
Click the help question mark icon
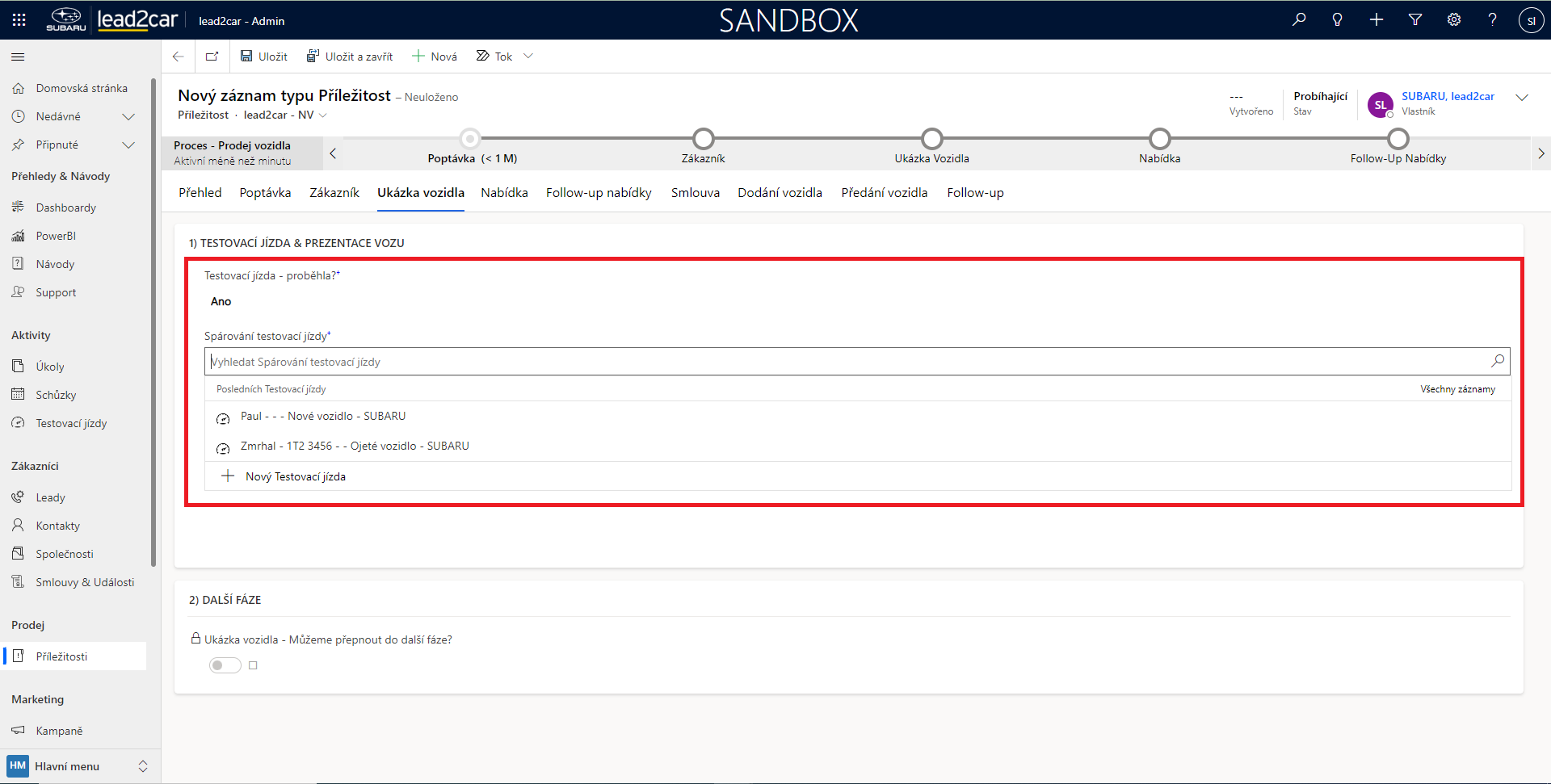click(1492, 20)
